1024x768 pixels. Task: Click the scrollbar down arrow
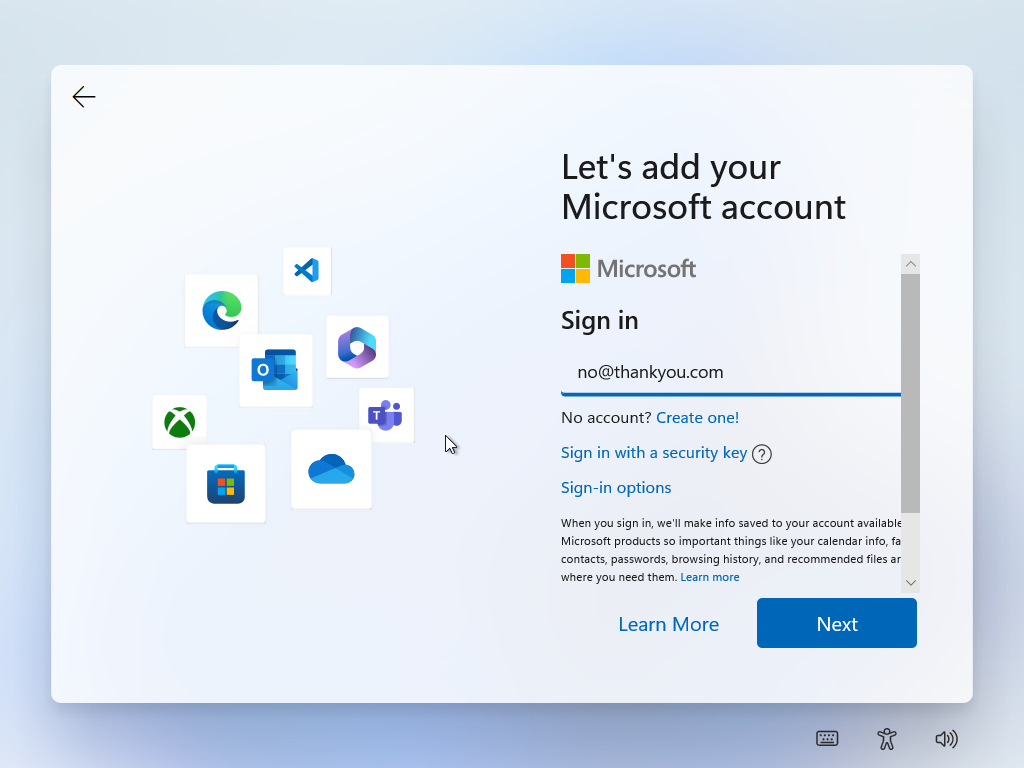pyautogui.click(x=910, y=583)
